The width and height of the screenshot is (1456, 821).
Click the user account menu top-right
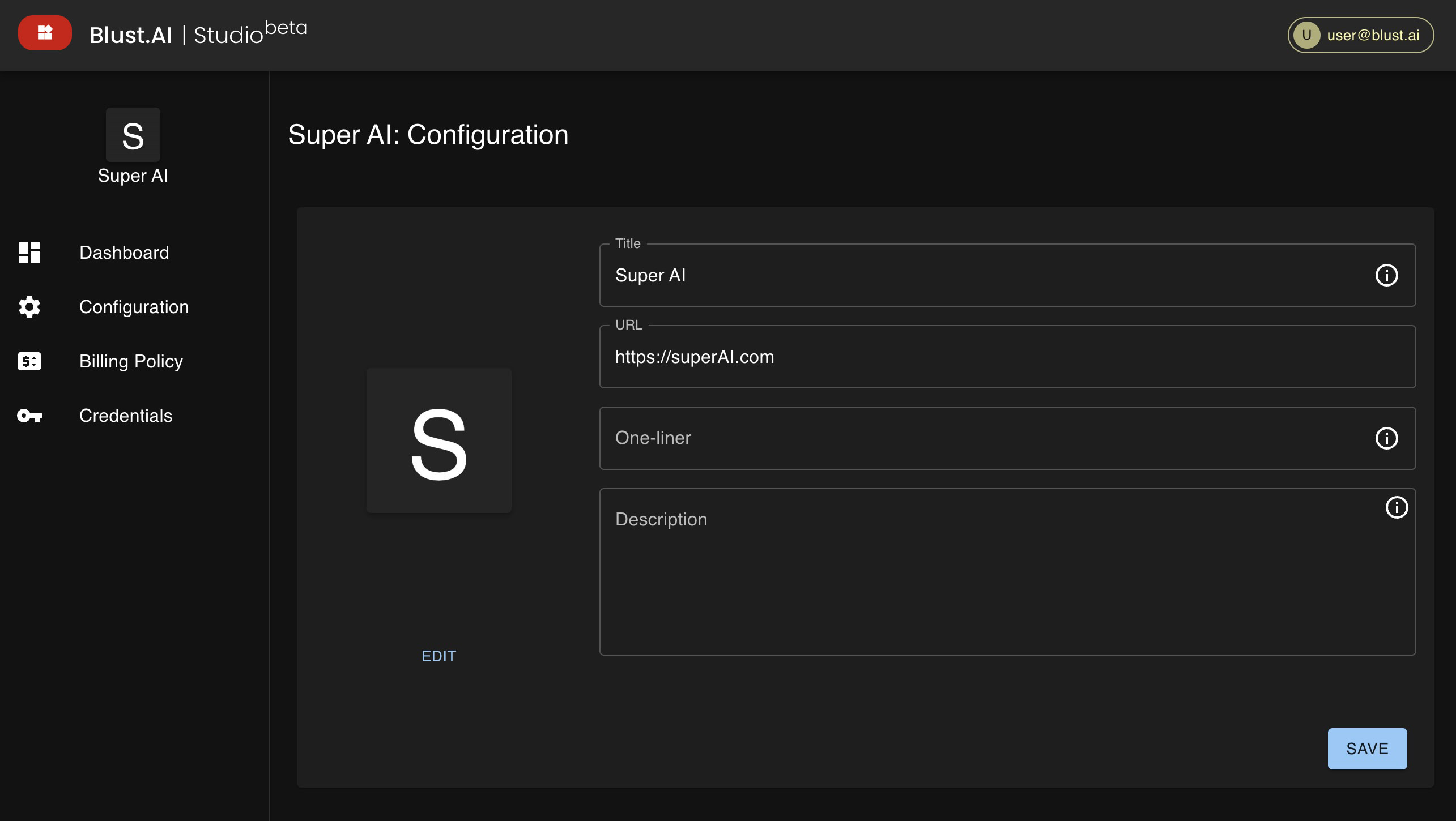click(1363, 35)
